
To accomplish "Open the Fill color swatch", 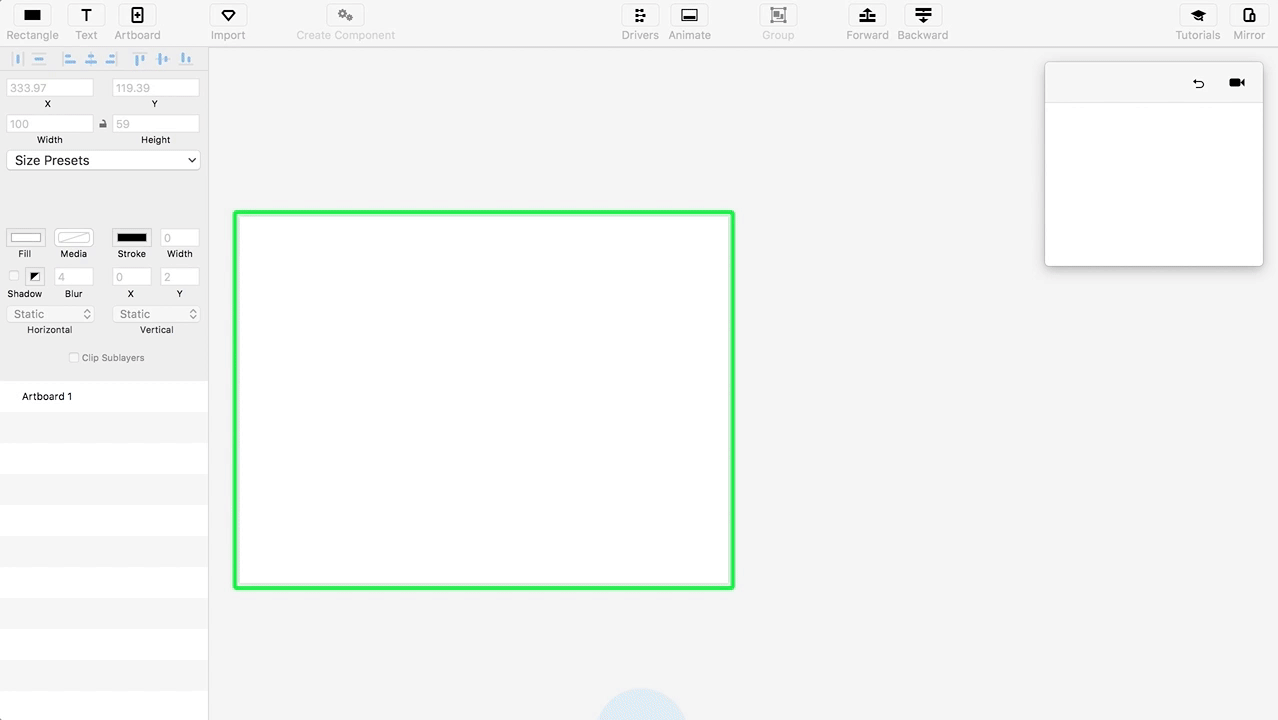I will (x=25, y=238).
